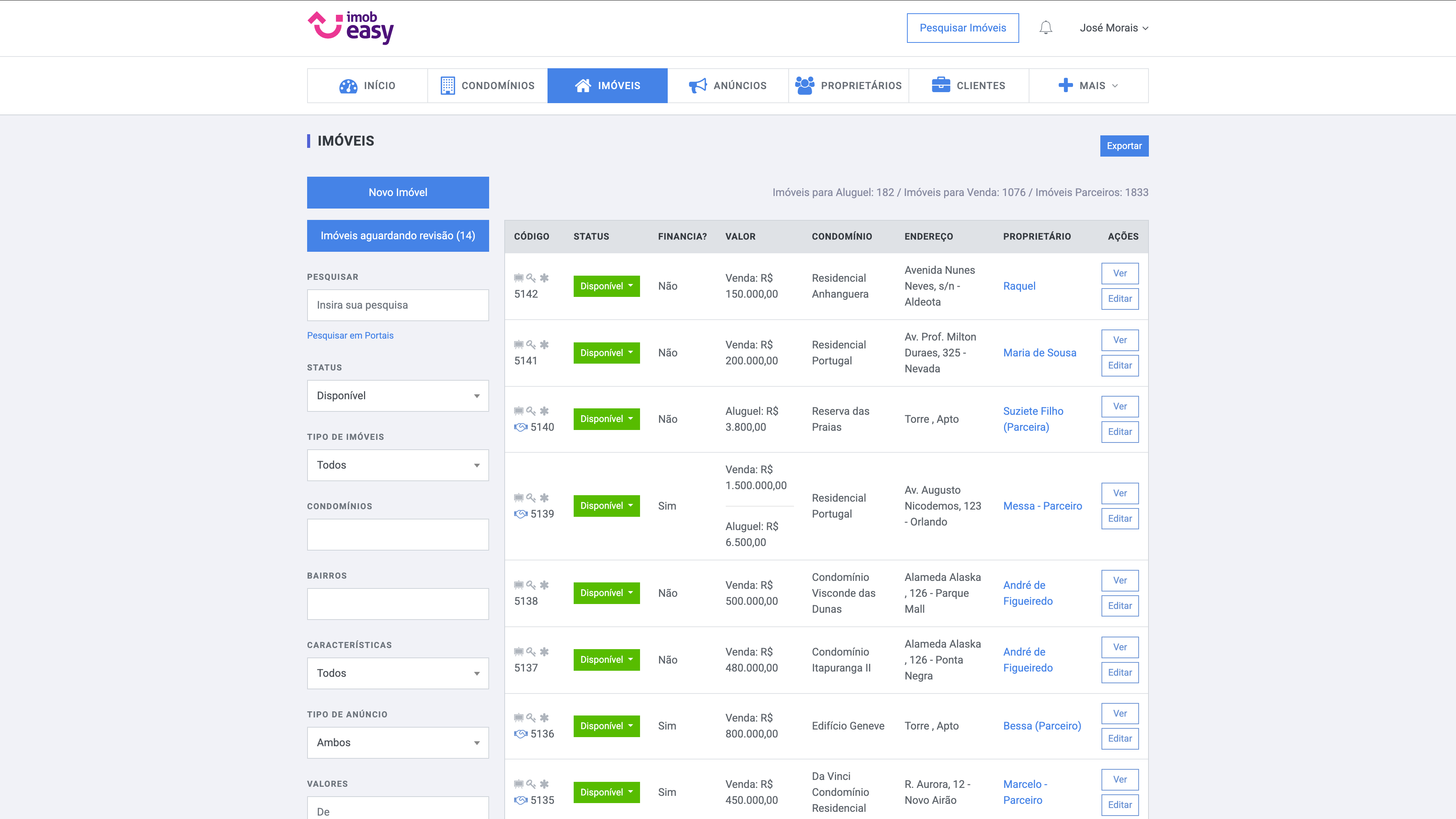Click Editar for listing 5136
This screenshot has width=1456, height=819.
[1120, 739]
